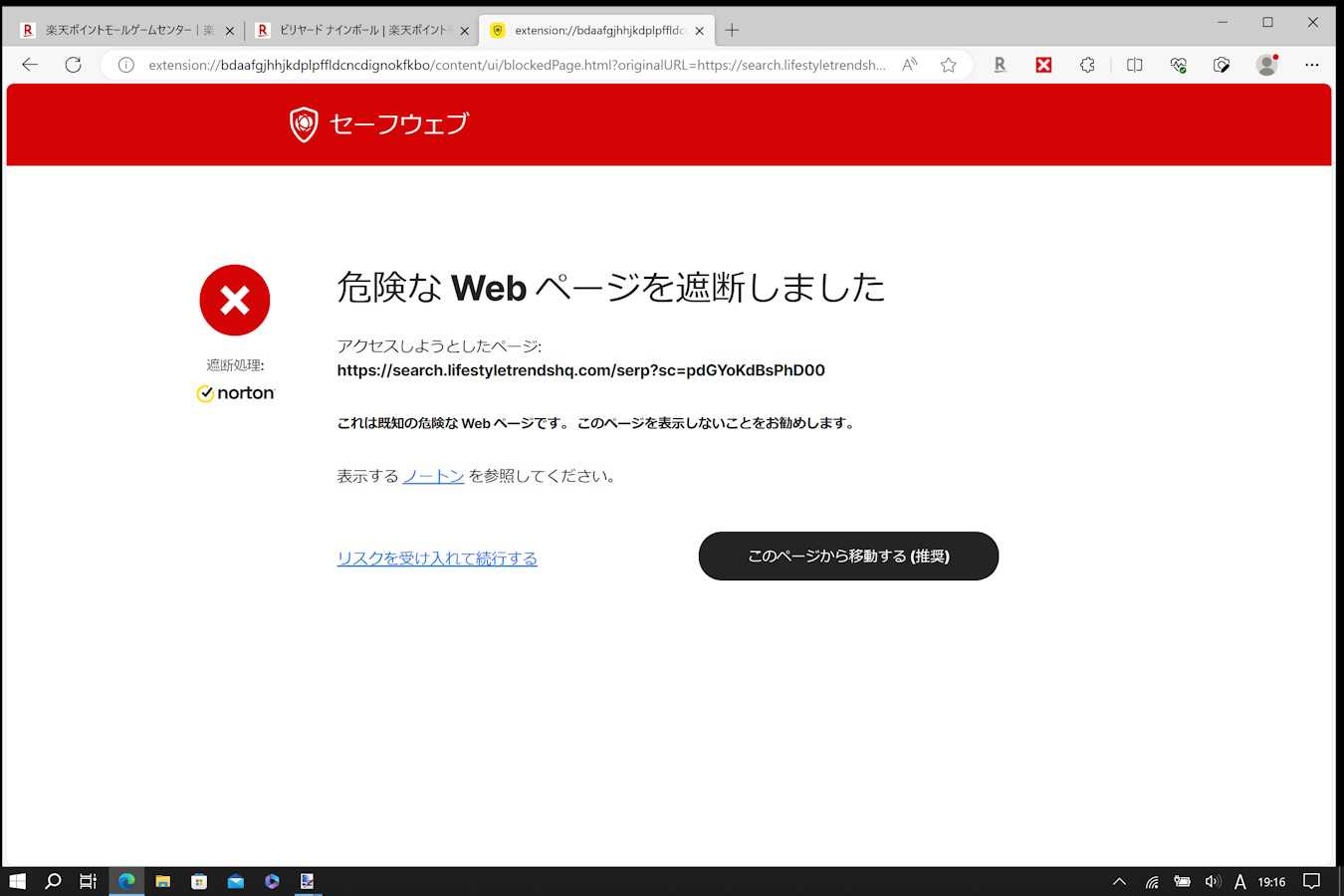Click the セーフウェブ shield logo

pos(304,124)
